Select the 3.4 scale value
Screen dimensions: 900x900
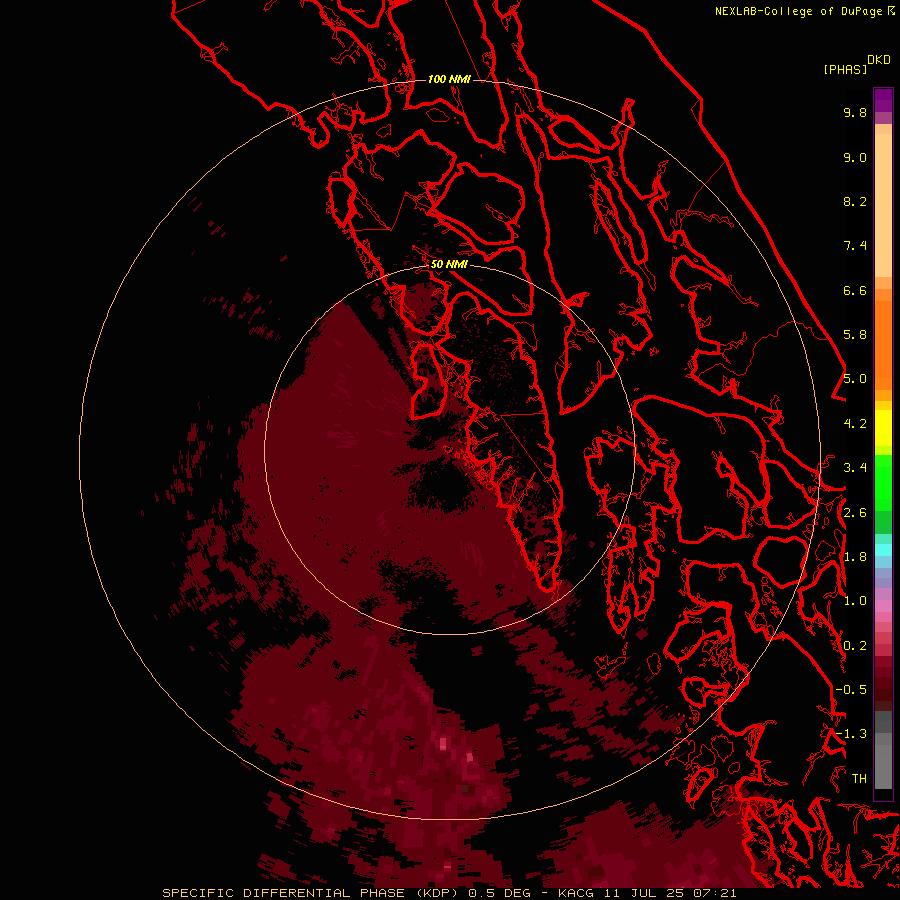click(855, 468)
